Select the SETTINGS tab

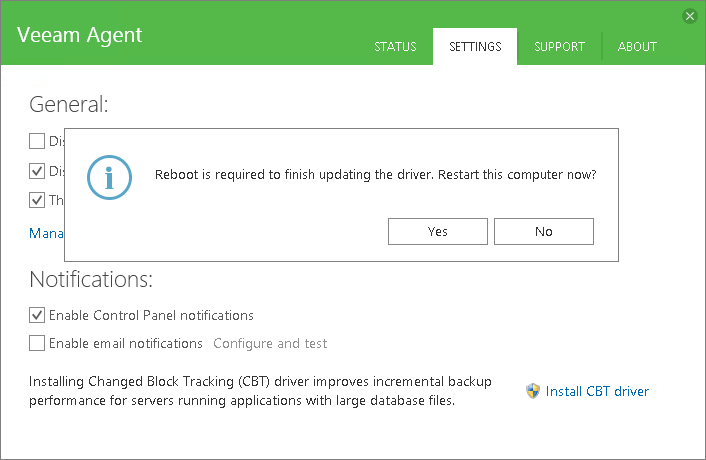point(475,46)
